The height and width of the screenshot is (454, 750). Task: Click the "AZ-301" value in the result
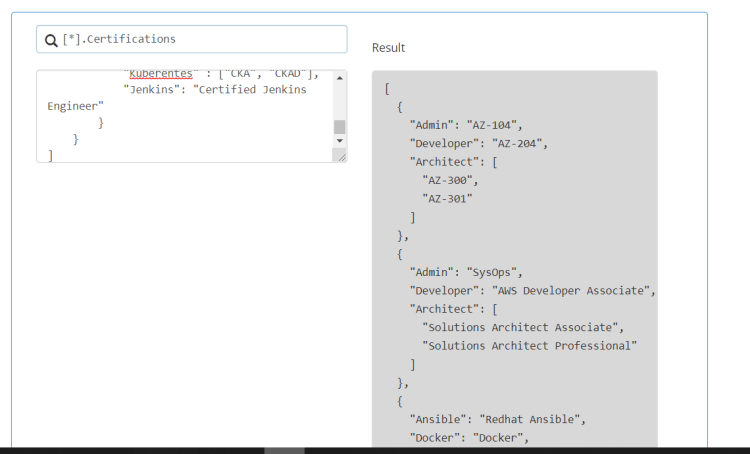coord(447,199)
